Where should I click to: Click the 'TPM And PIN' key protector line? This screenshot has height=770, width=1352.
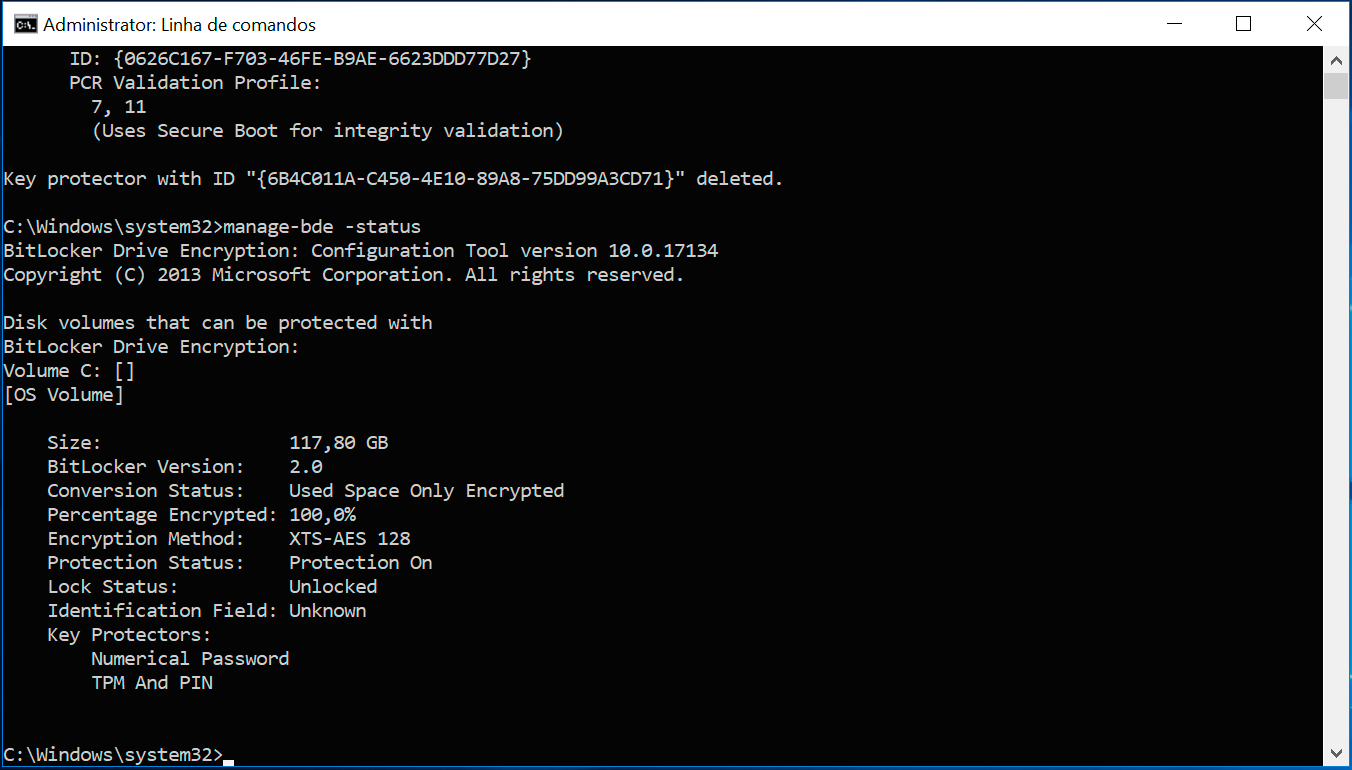pyautogui.click(x=152, y=683)
